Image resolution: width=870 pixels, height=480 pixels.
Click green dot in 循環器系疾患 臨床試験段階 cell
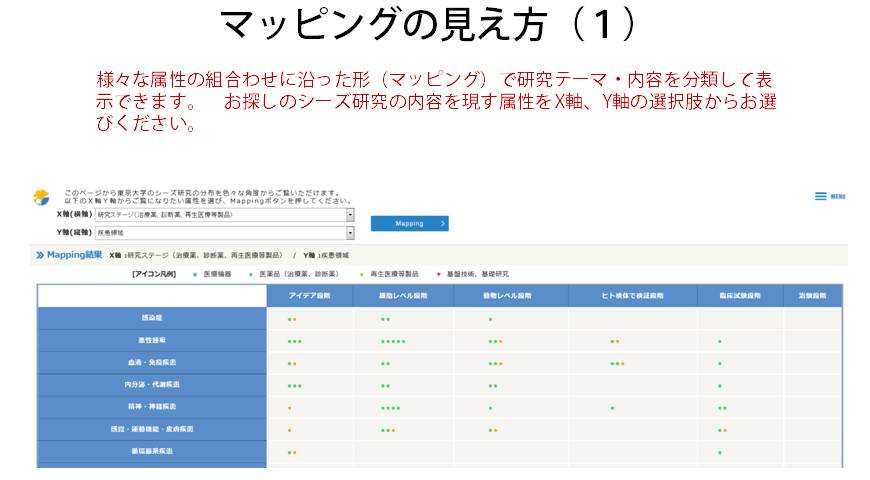pos(719,452)
